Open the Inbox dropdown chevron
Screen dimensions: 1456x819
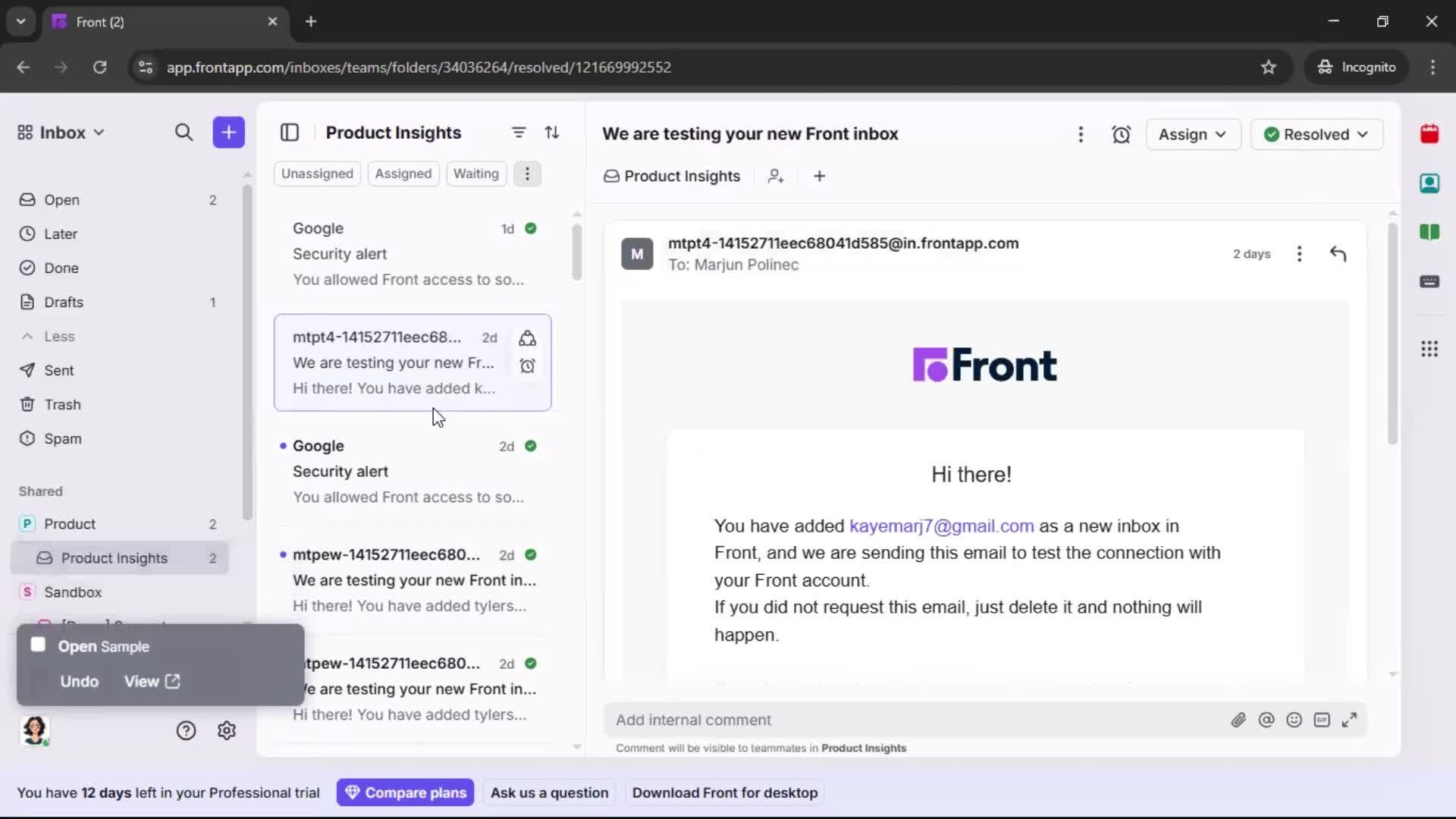pyautogui.click(x=99, y=132)
